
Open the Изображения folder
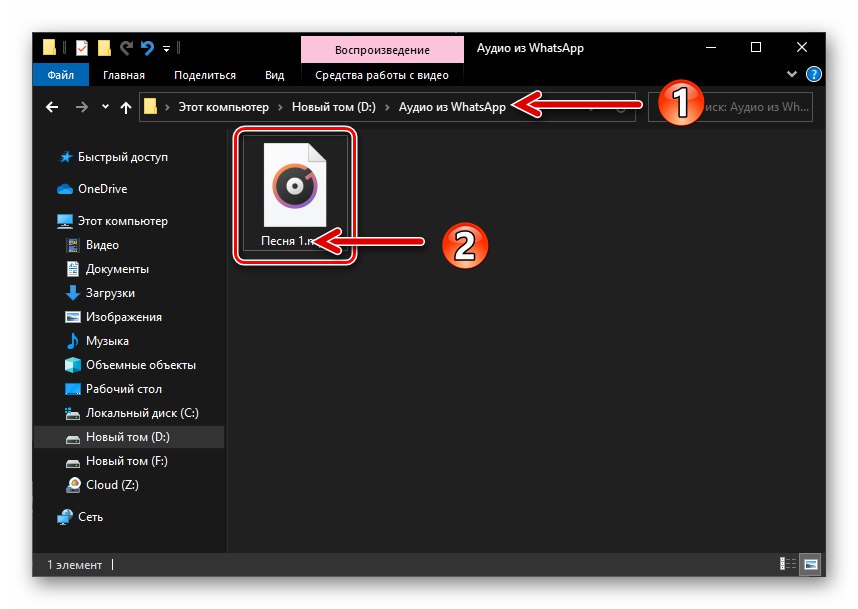(x=124, y=317)
